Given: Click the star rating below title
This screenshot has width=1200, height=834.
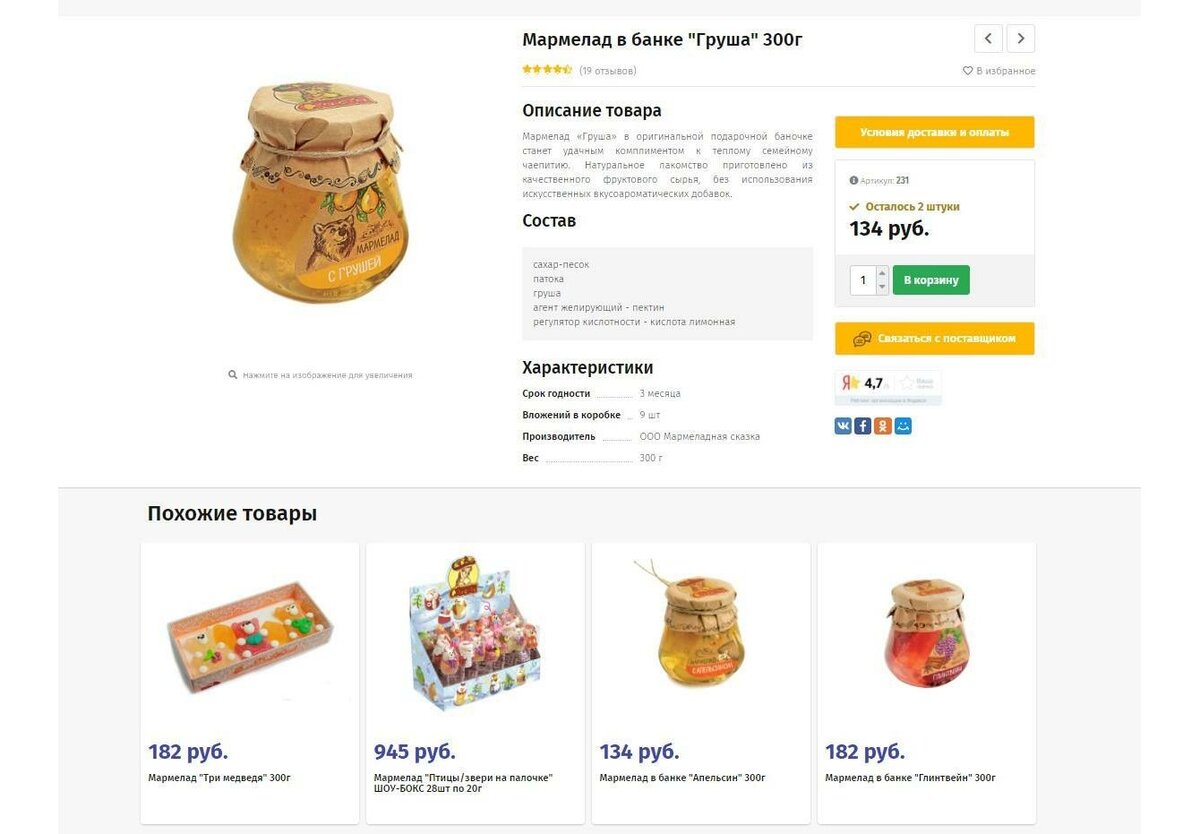Looking at the screenshot, I should (x=547, y=70).
